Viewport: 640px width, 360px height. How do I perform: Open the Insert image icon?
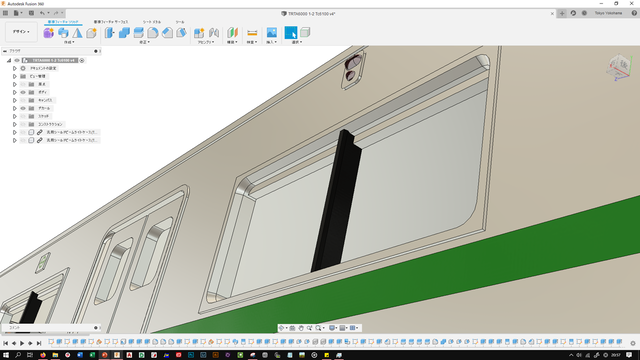pyautogui.click(x=272, y=33)
